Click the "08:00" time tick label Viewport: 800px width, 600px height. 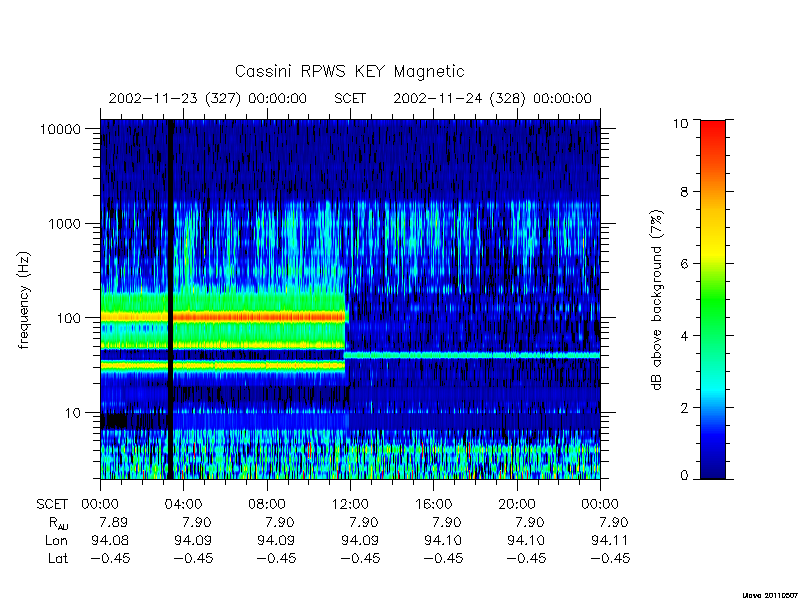tap(267, 505)
